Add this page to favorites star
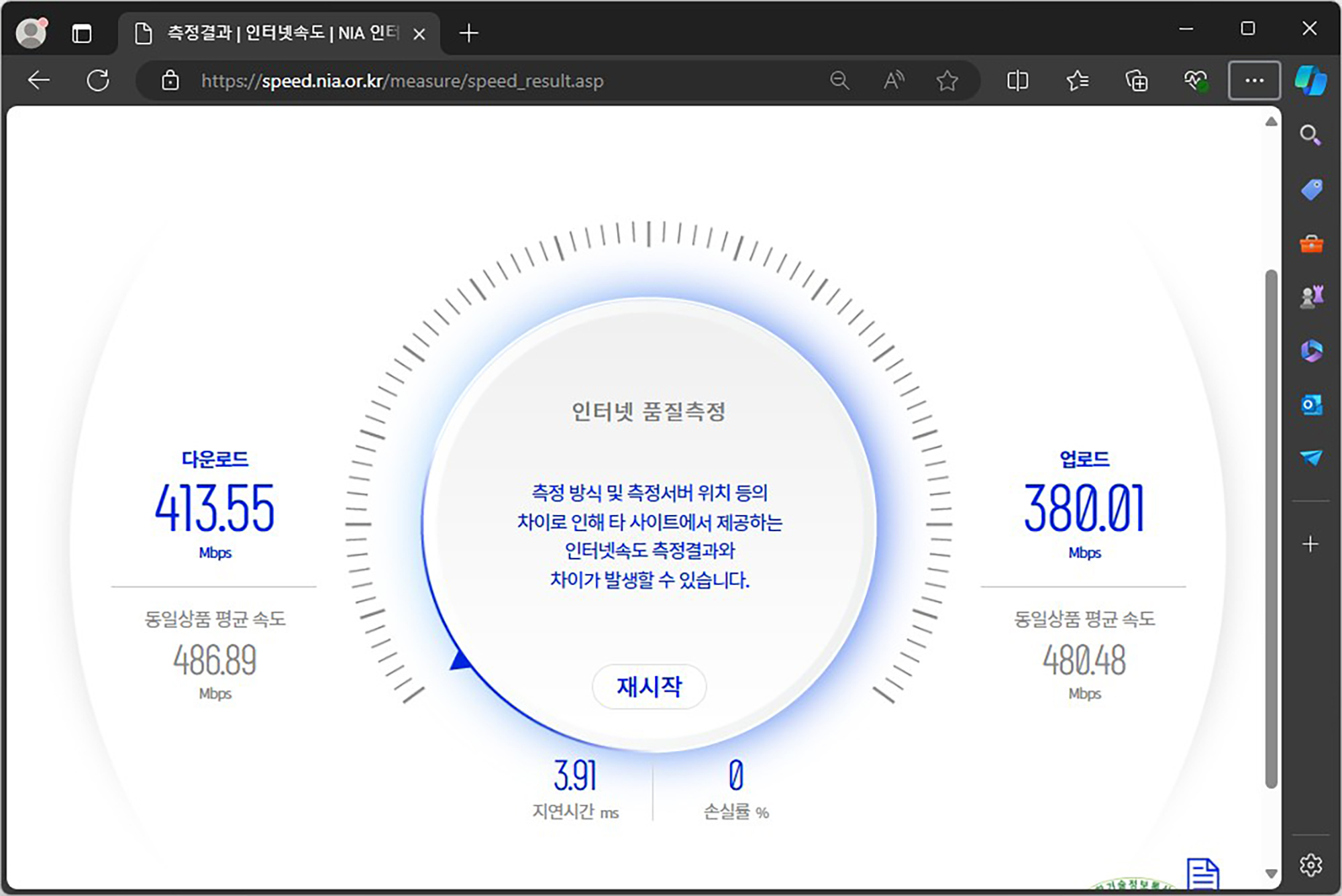The width and height of the screenshot is (1342, 896). coord(947,80)
